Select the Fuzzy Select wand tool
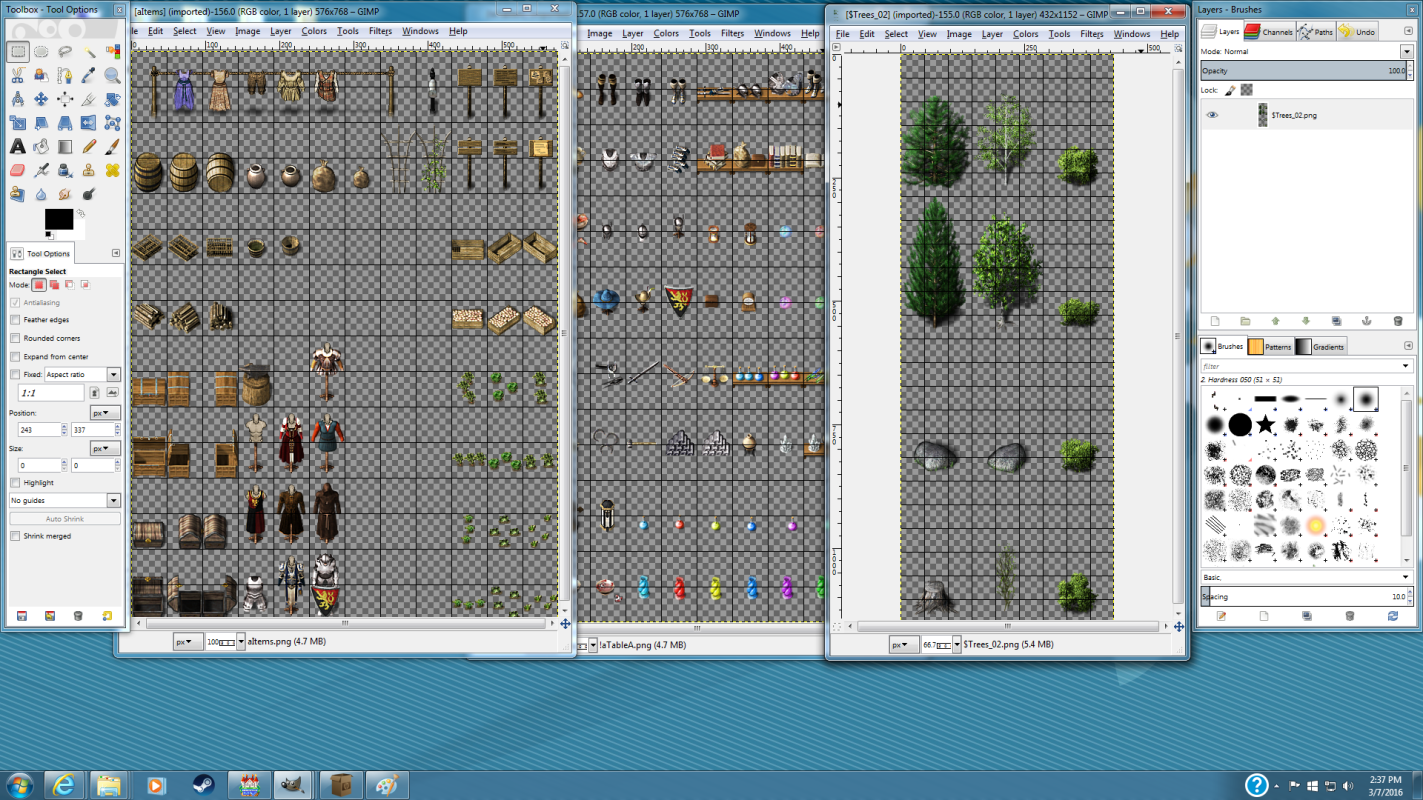Viewport: 1423px width, 800px height. 89,51
